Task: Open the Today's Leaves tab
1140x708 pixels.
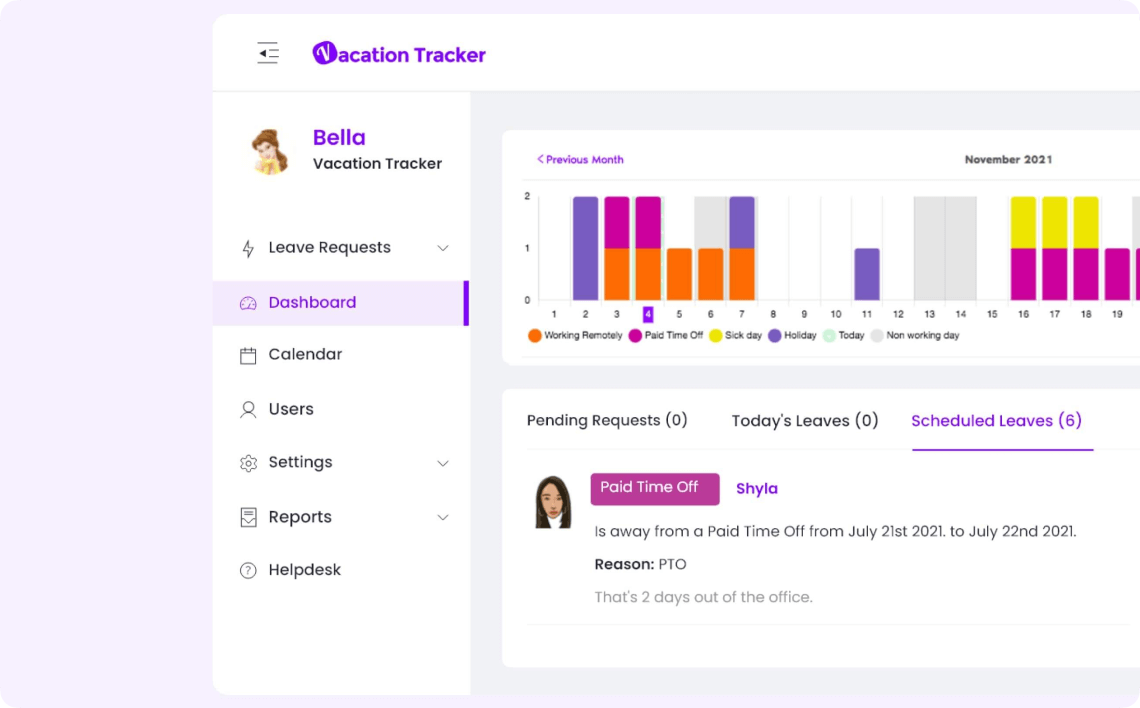Action: point(805,420)
